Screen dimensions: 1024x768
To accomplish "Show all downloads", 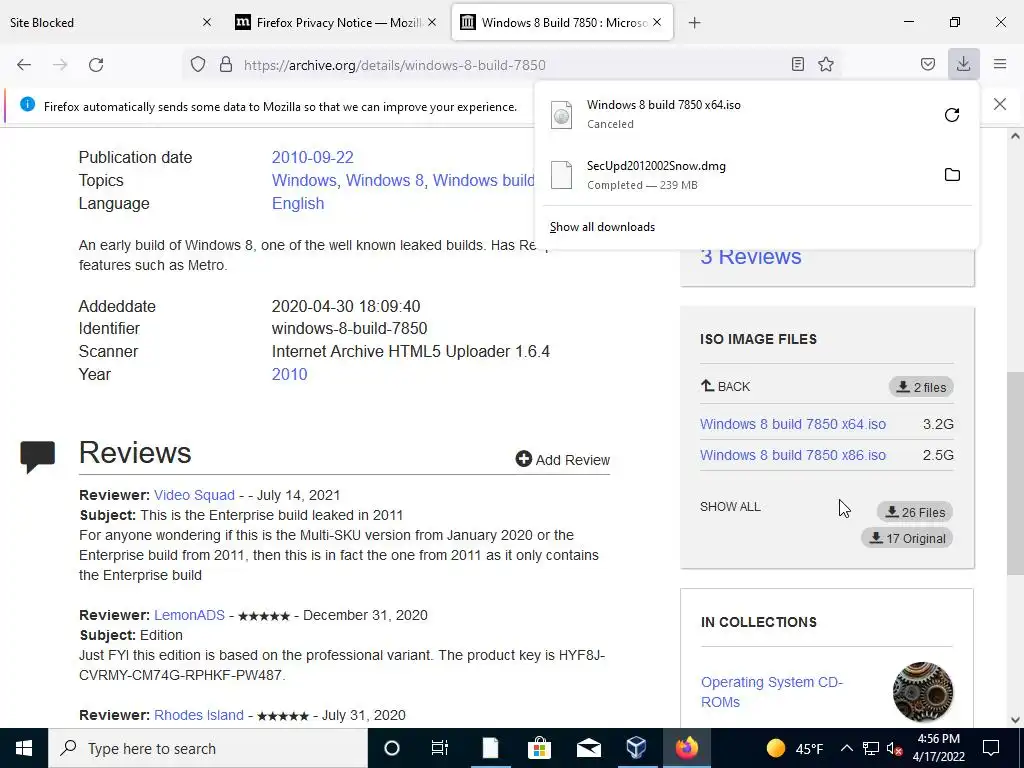I will click(602, 227).
